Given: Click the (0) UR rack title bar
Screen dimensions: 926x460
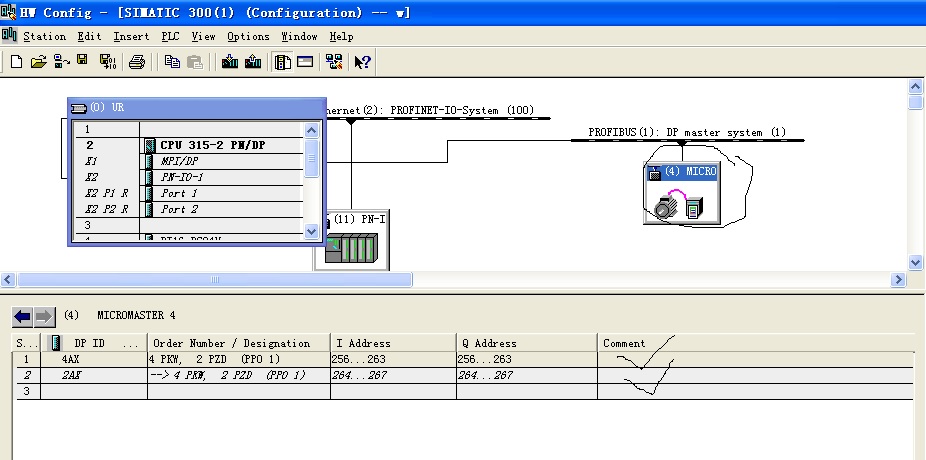Looking at the screenshot, I should 197,107.
